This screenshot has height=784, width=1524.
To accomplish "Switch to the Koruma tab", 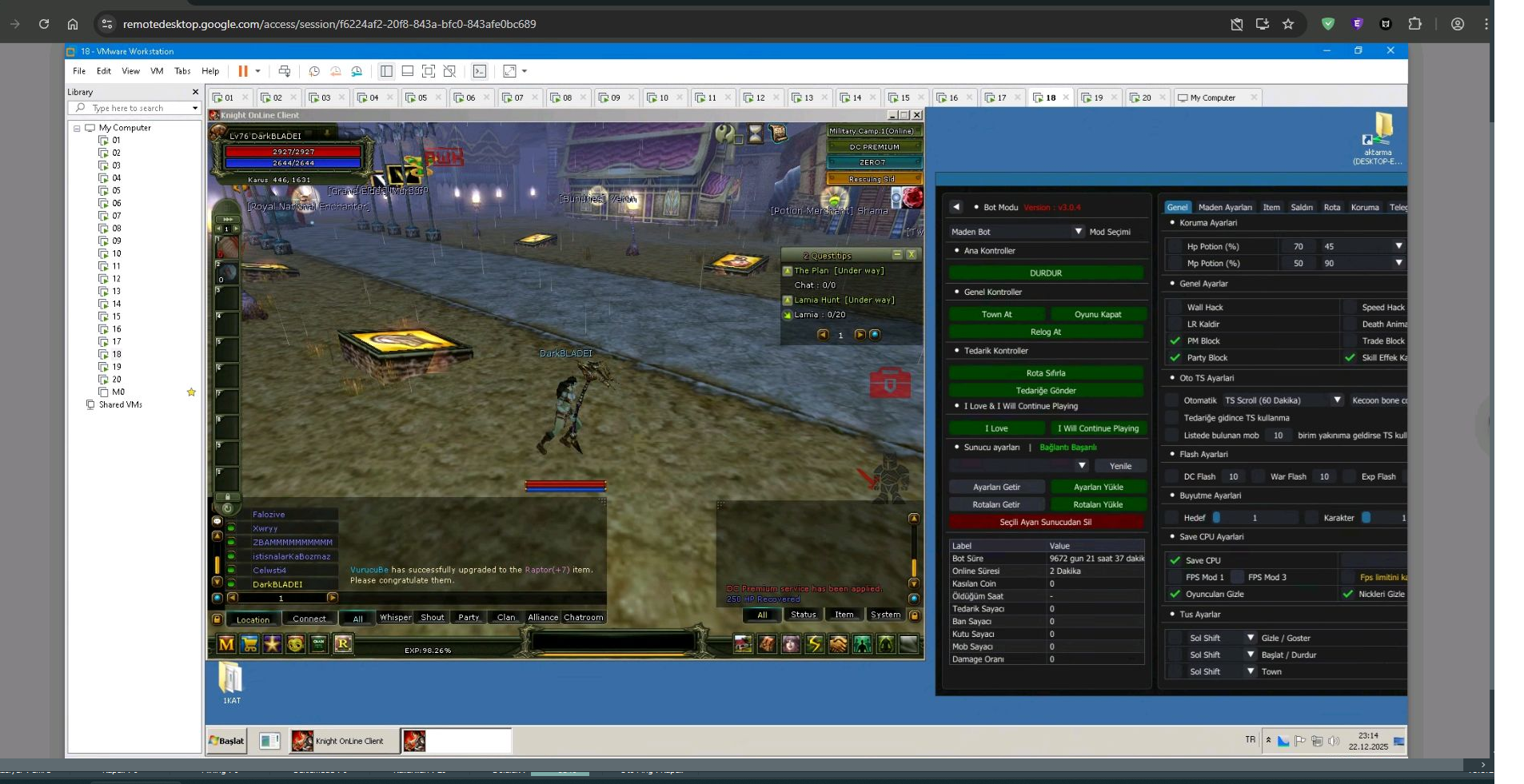I will point(1365,207).
